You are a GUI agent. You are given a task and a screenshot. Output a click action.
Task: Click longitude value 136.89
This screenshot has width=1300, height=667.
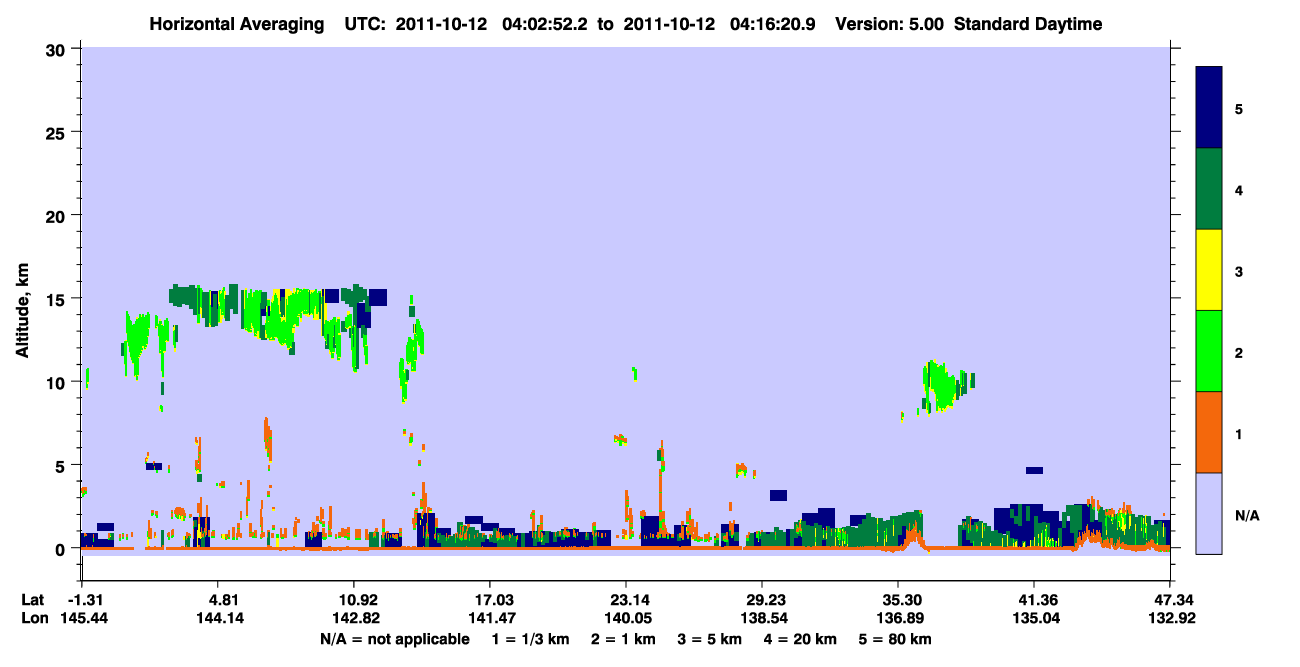tap(898, 619)
